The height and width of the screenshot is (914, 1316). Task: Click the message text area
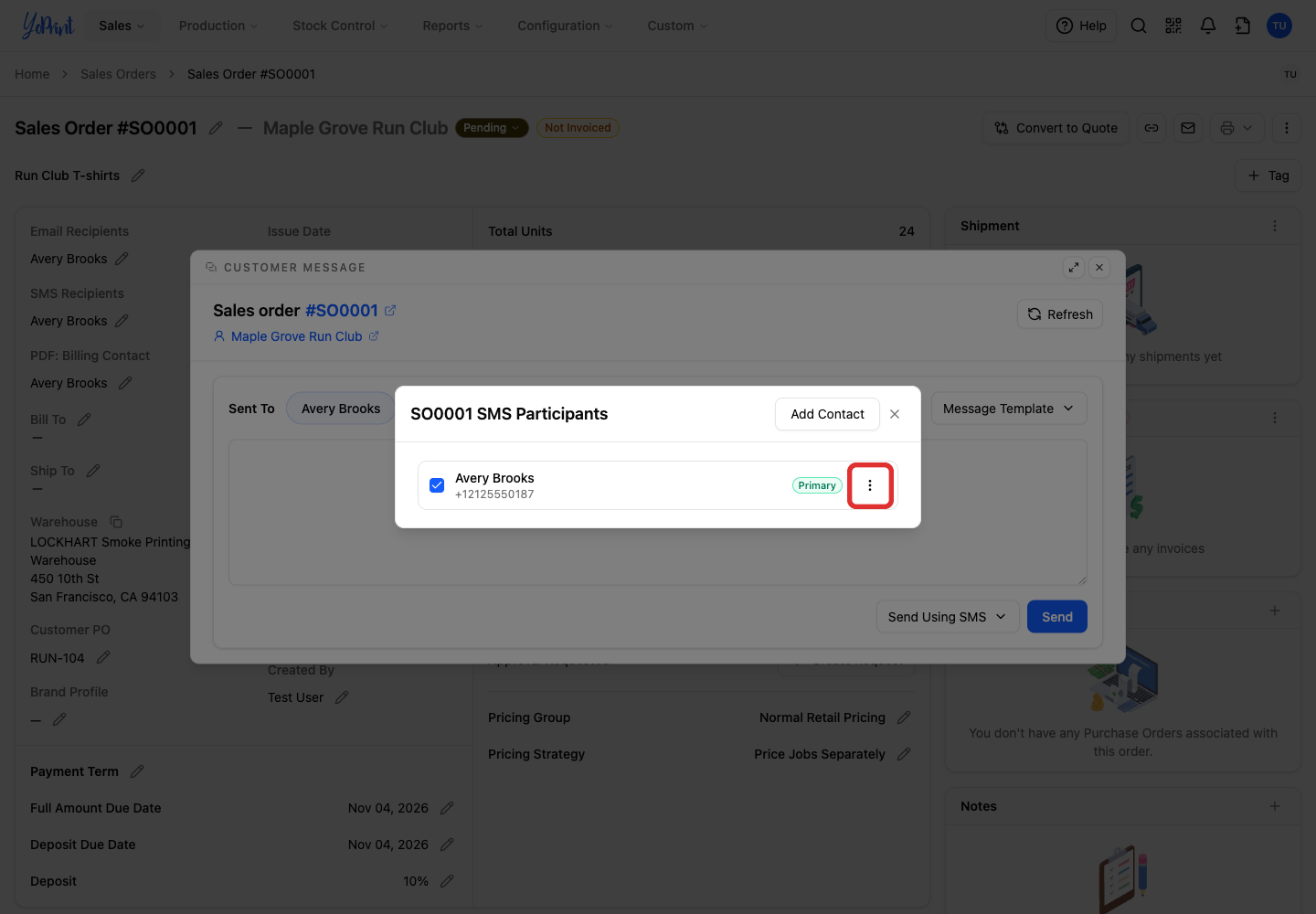658,512
